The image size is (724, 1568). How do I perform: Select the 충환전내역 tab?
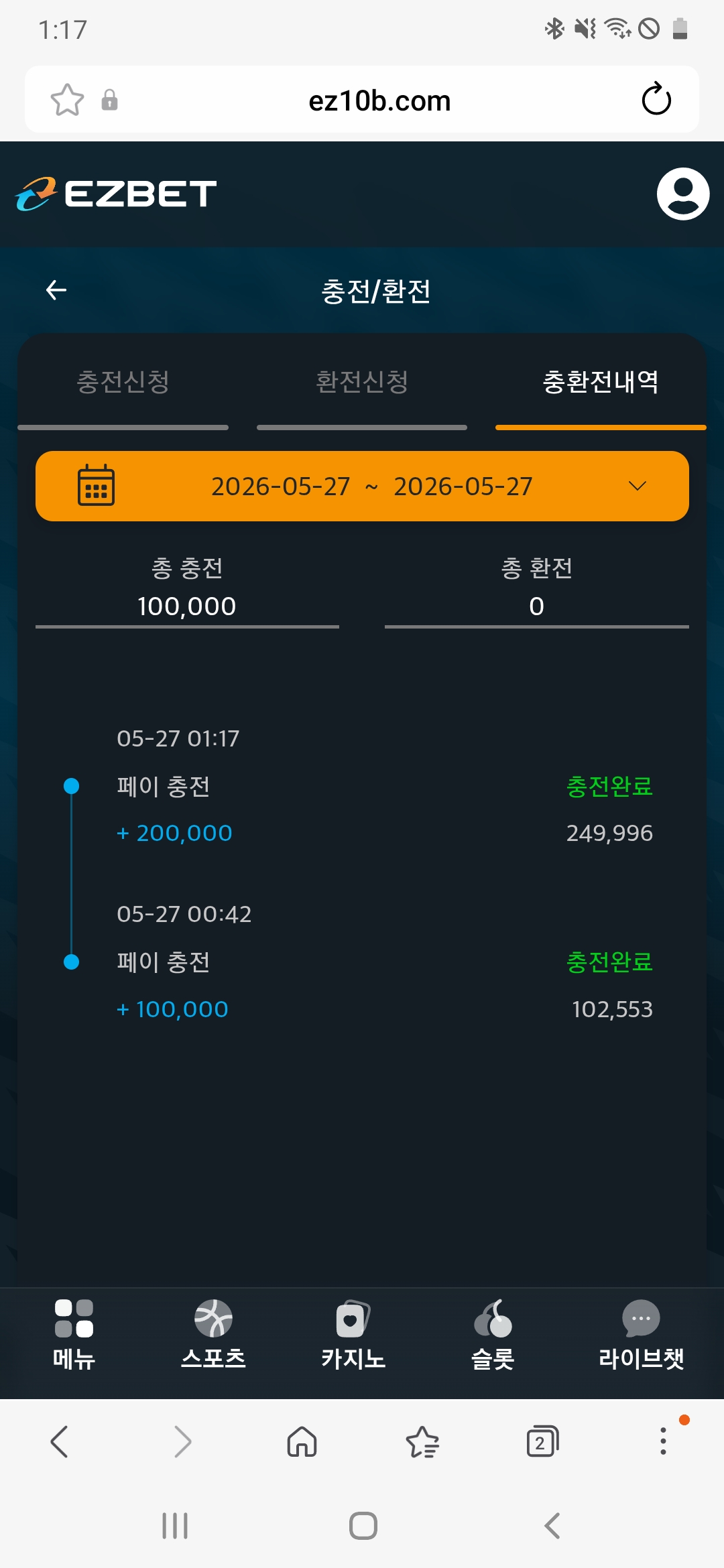tap(601, 383)
